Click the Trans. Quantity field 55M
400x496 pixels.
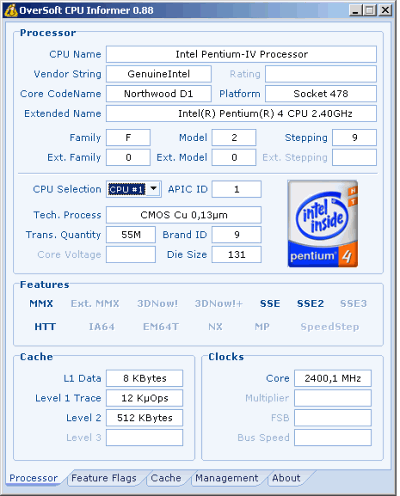[131, 235]
